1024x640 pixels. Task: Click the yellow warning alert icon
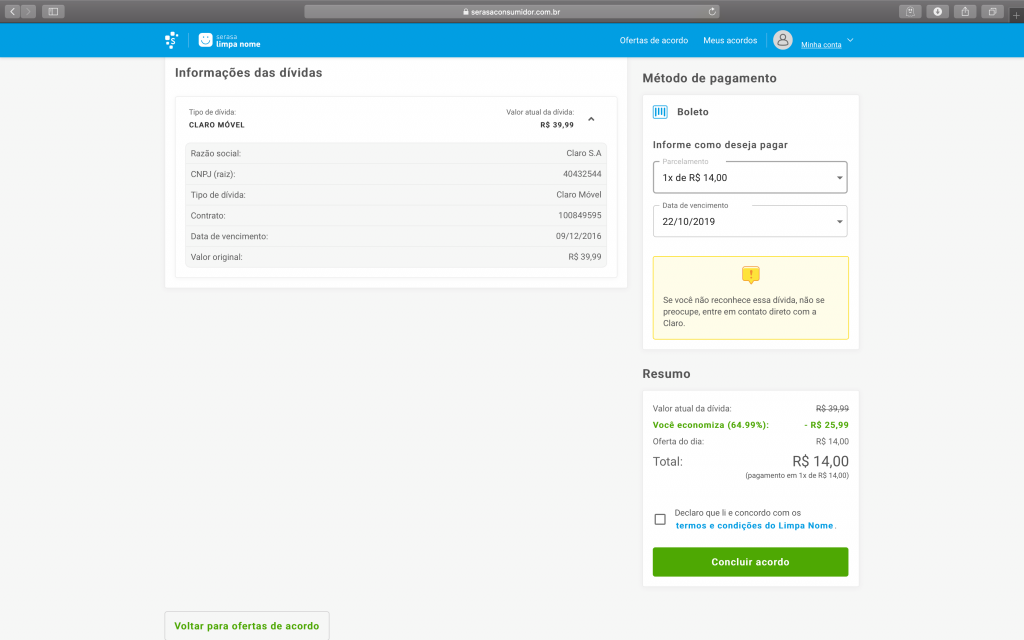750,275
